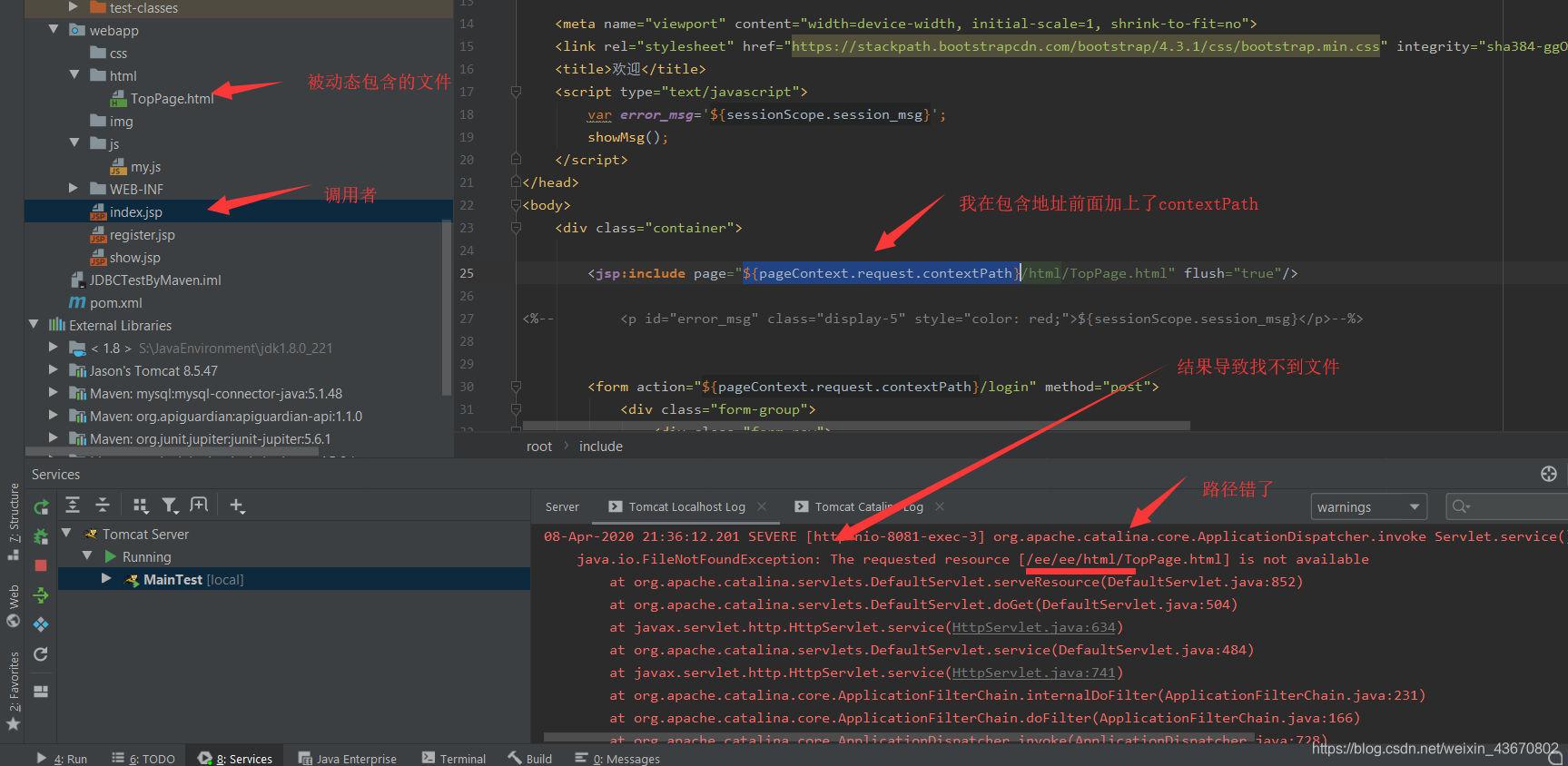The width and height of the screenshot is (1568, 766).
Task: Open the Terminal tool window
Action: 454,759
